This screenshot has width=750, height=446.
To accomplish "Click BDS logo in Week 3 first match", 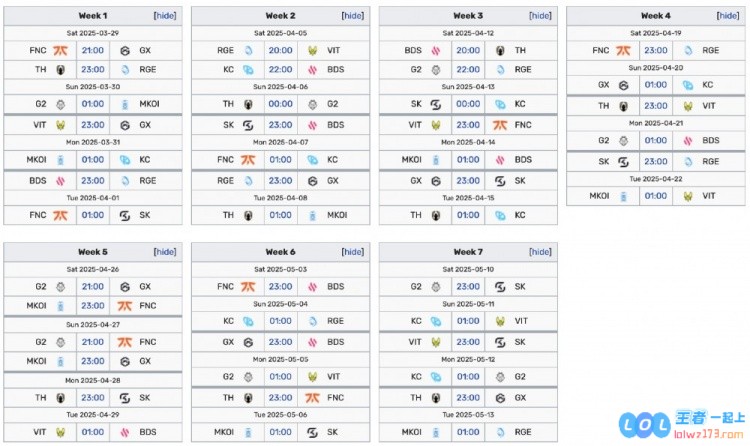I will (436, 50).
